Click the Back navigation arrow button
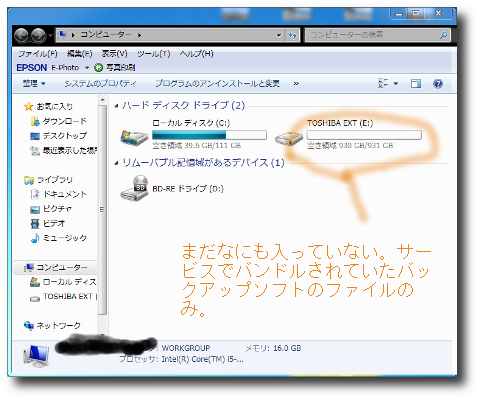This screenshot has width=480, height=400. pyautogui.click(x=21, y=35)
